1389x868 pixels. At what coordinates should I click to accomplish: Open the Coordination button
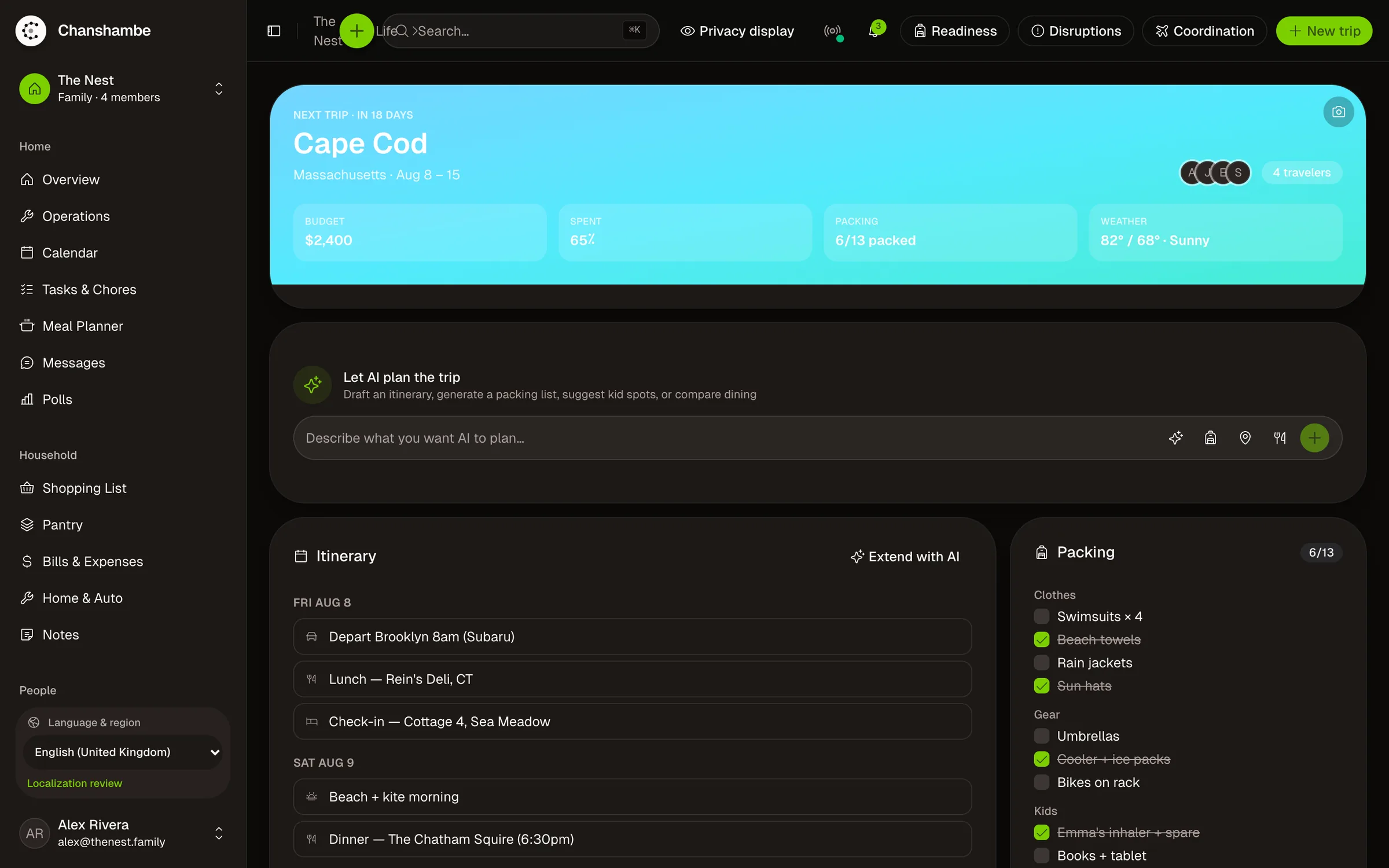1204,31
